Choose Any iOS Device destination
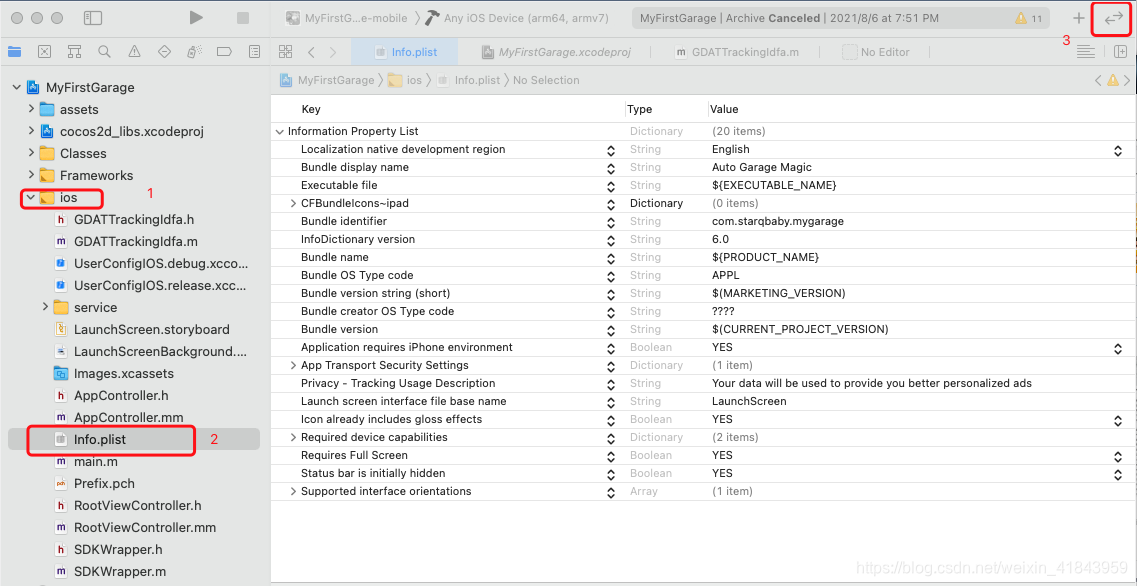 [516, 18]
